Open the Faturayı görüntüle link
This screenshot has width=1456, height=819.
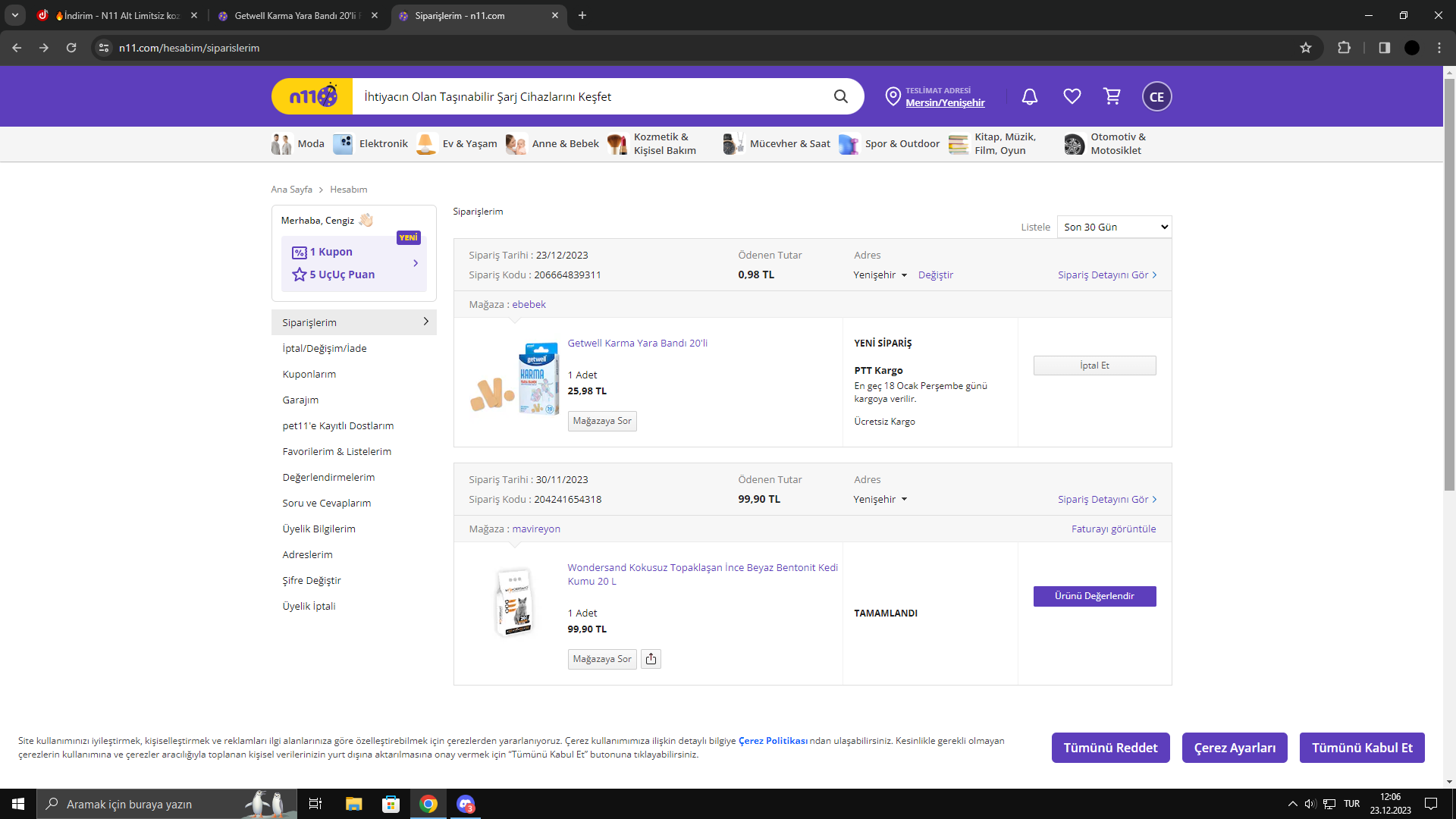pos(1113,529)
